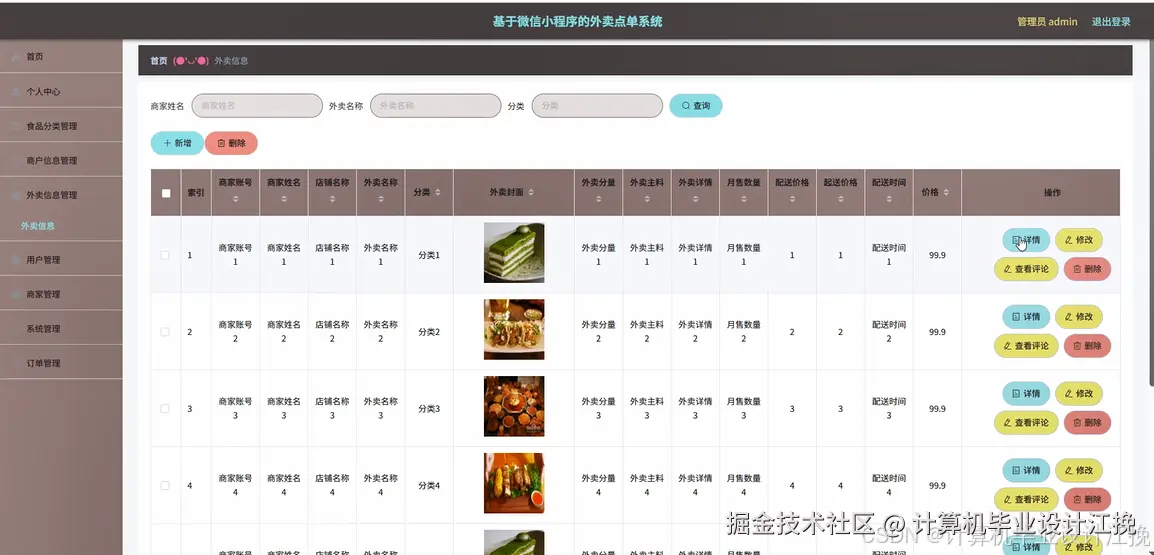Toggle select-all checkbox in table header
Screen dimensions: 1154x555
pos(166,193)
